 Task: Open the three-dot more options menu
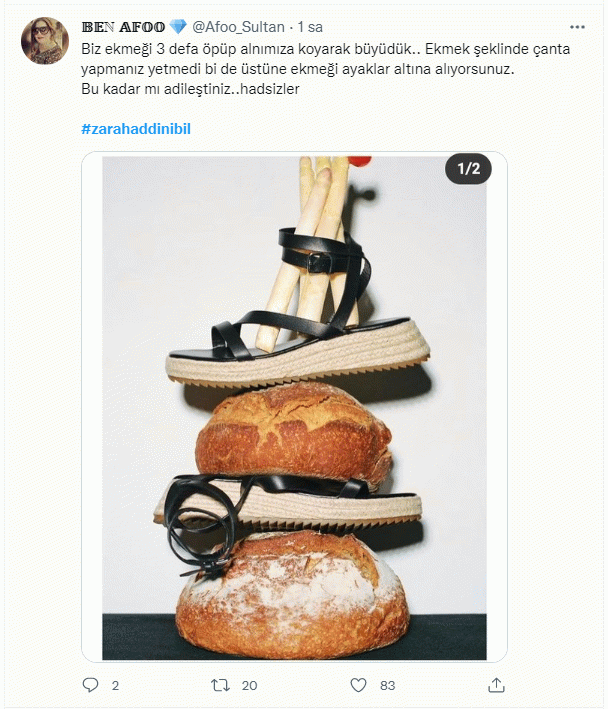click(576, 27)
